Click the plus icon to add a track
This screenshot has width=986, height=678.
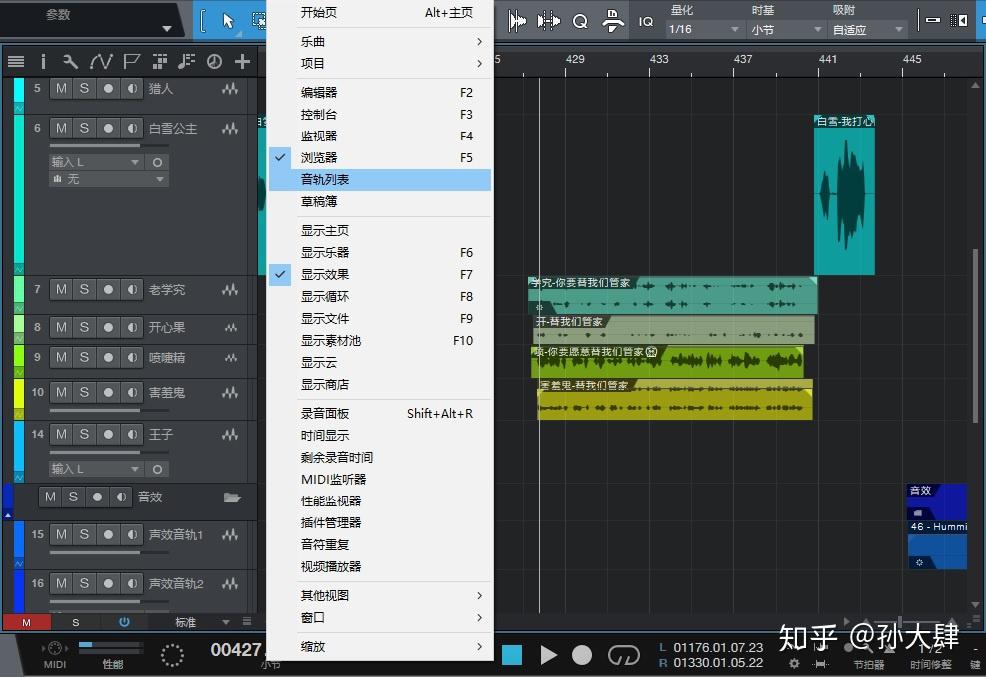pyautogui.click(x=242, y=61)
